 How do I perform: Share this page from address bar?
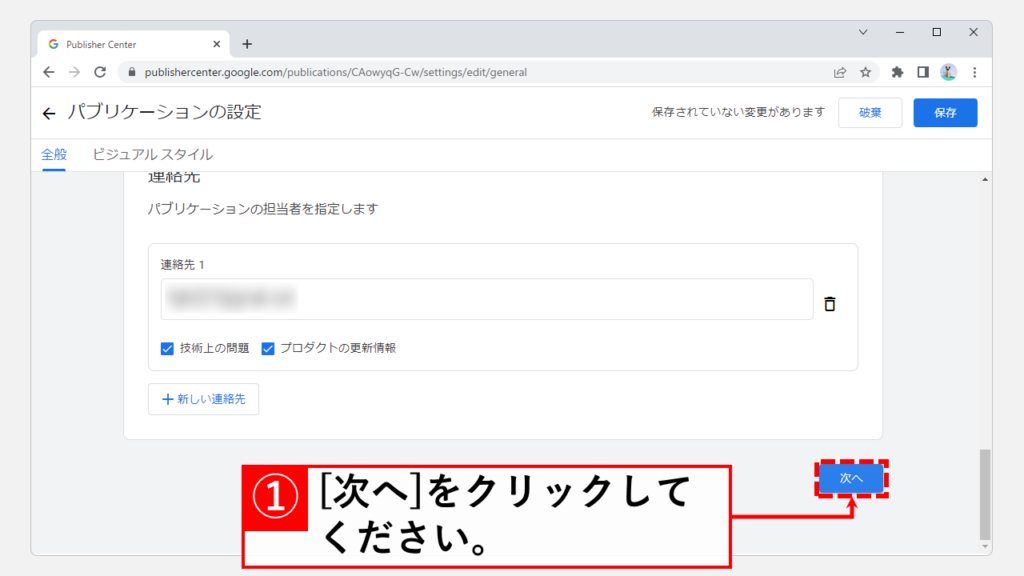pos(840,72)
